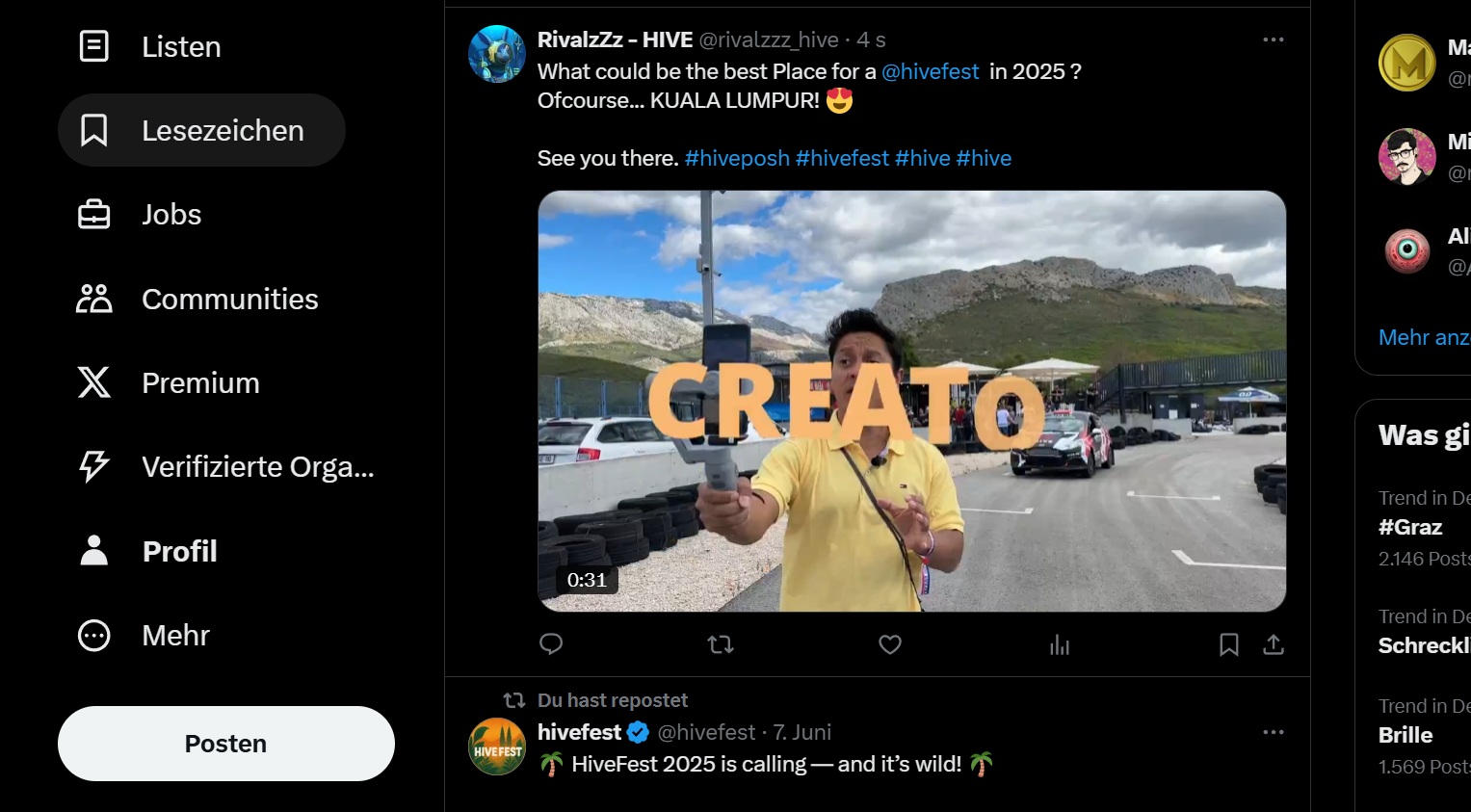Share the RivalzZz tweet
This screenshot has width=1471, height=812.
[1274, 644]
